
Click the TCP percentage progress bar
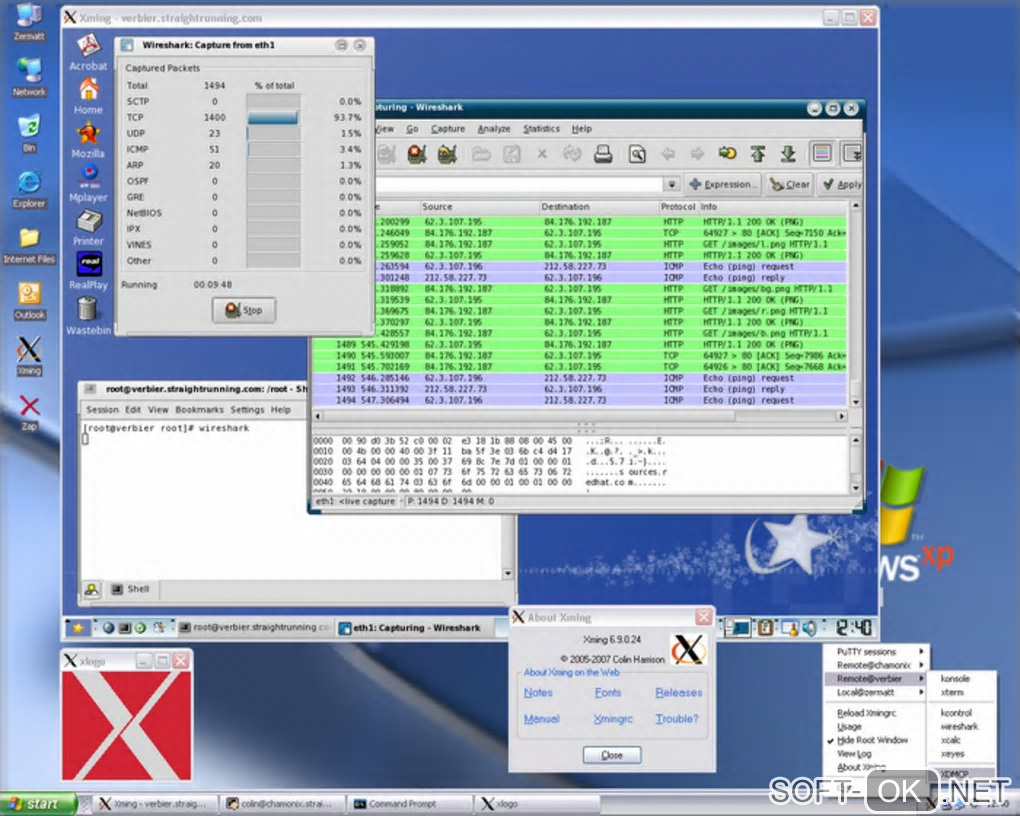tap(273, 118)
